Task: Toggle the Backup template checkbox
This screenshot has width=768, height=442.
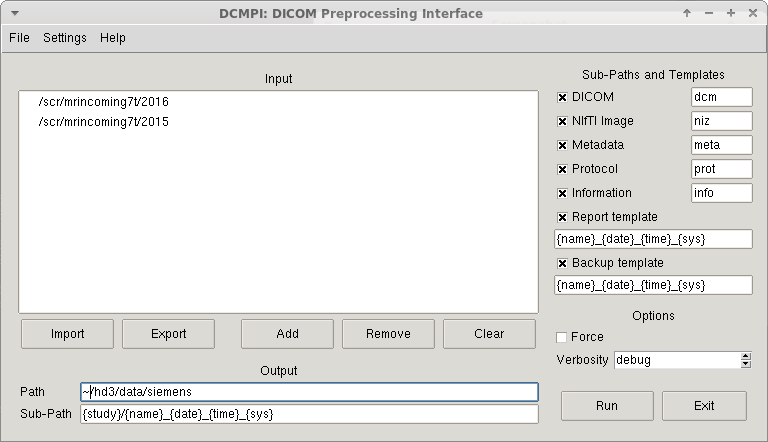Action: (562, 263)
